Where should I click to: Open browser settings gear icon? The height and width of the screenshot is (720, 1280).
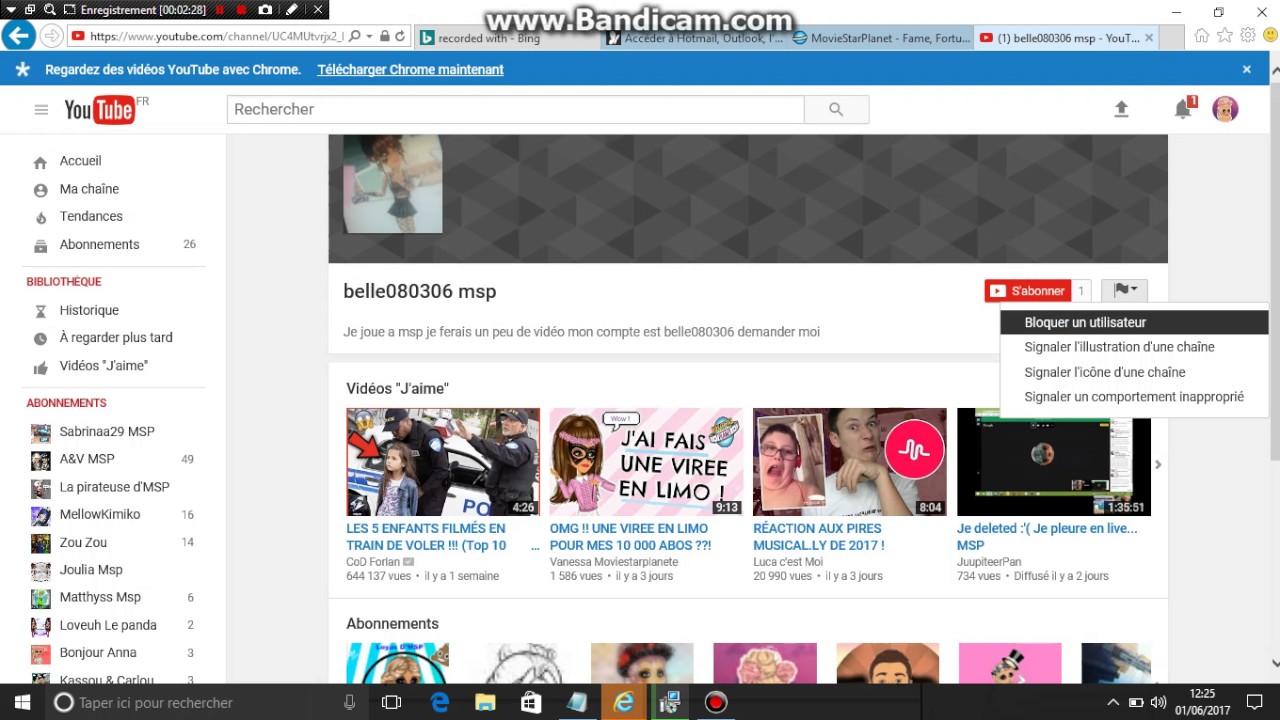pos(1248,36)
